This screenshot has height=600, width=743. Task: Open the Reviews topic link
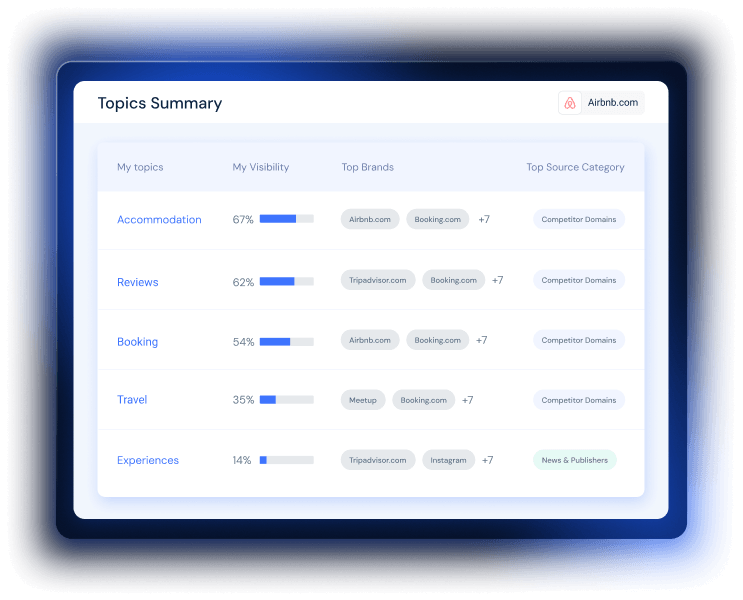[x=137, y=282]
